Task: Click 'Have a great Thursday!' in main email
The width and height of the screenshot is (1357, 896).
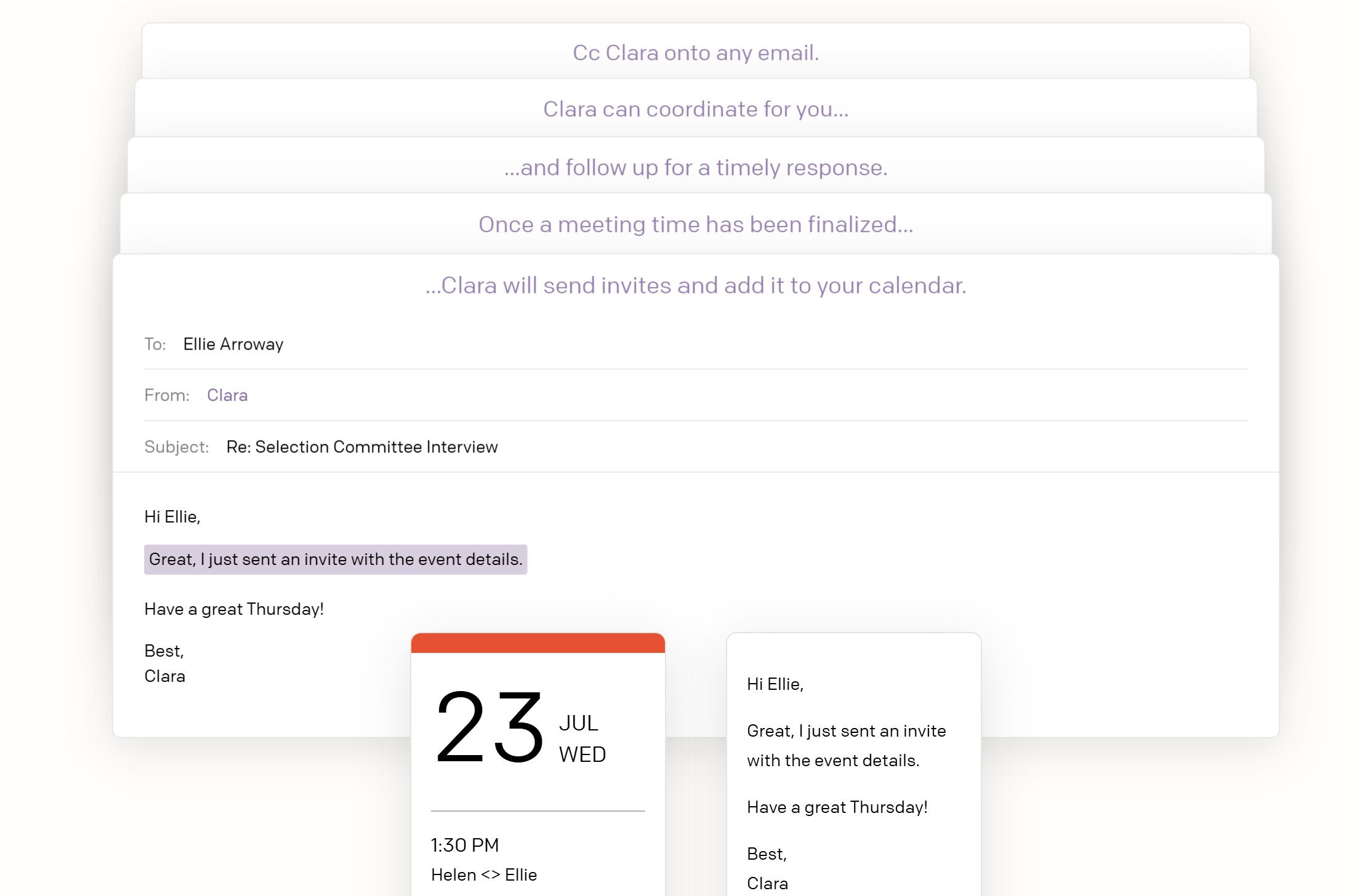Action: tap(234, 609)
